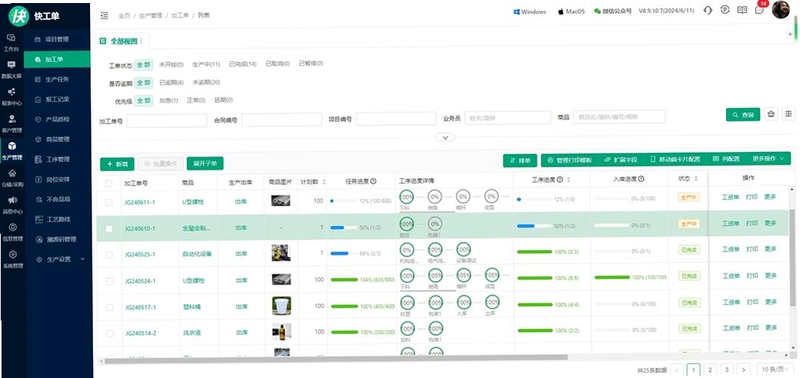Click 管理打印模板 button
The width and height of the screenshot is (800, 378).
point(570,160)
